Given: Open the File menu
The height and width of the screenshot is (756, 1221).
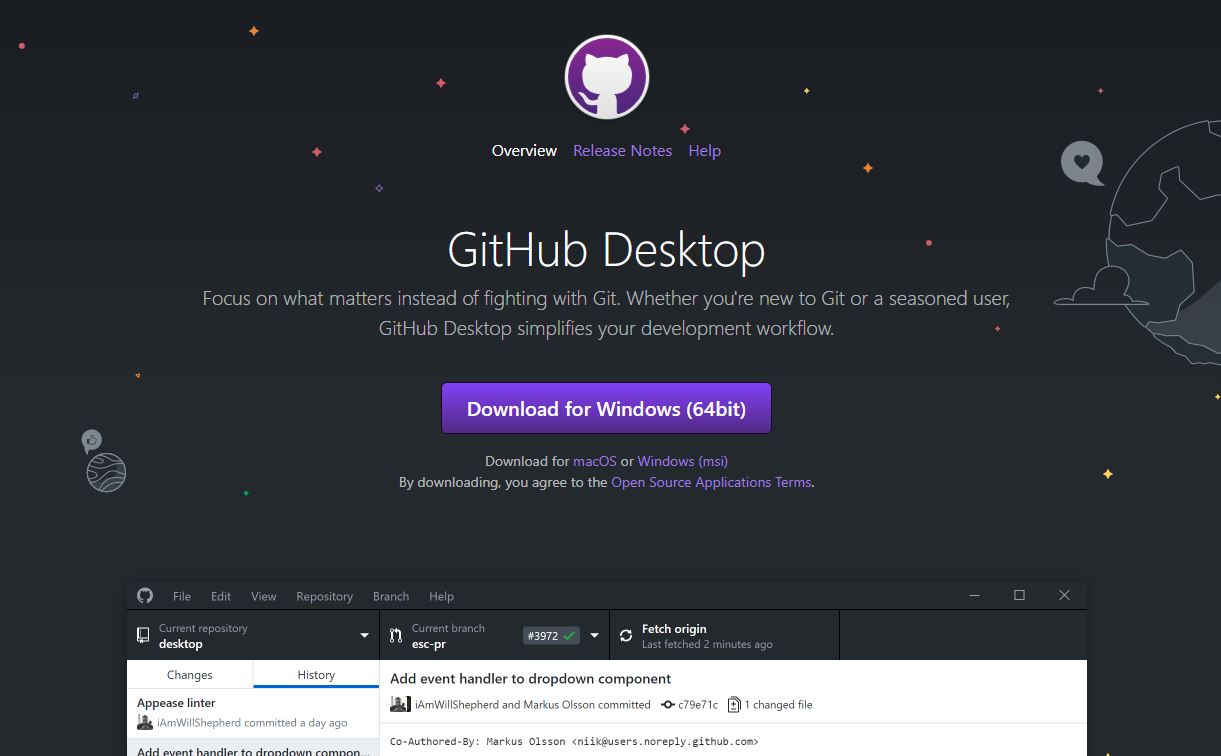Looking at the screenshot, I should 182,596.
